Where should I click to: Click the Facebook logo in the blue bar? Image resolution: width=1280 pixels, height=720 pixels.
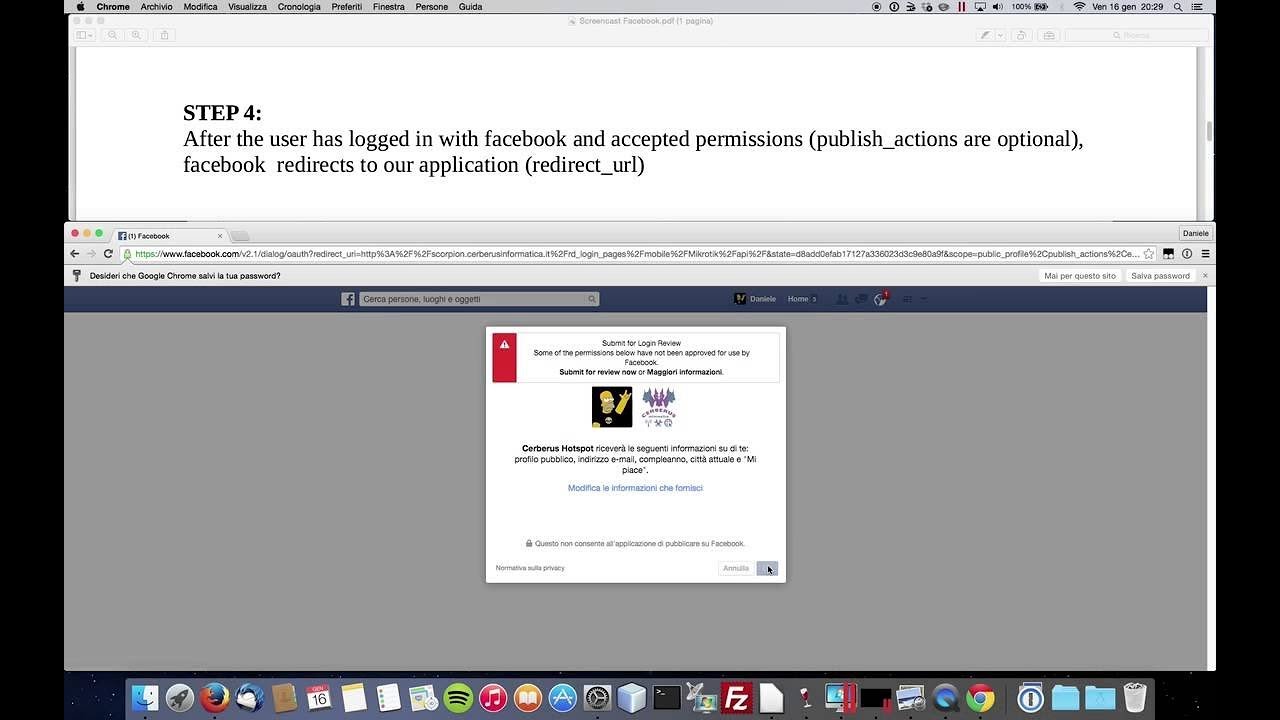click(x=348, y=299)
